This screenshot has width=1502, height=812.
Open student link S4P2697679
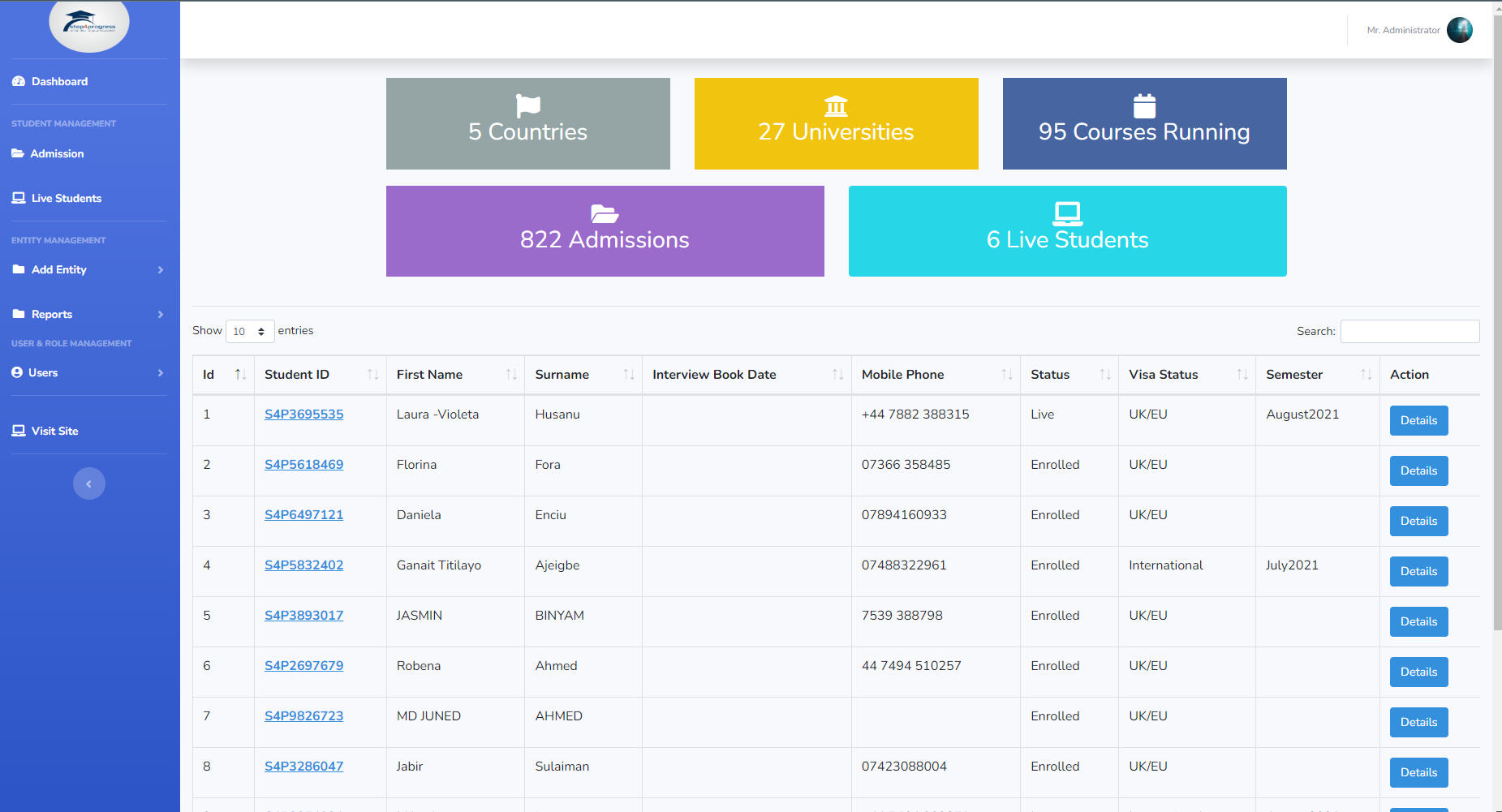tap(303, 665)
